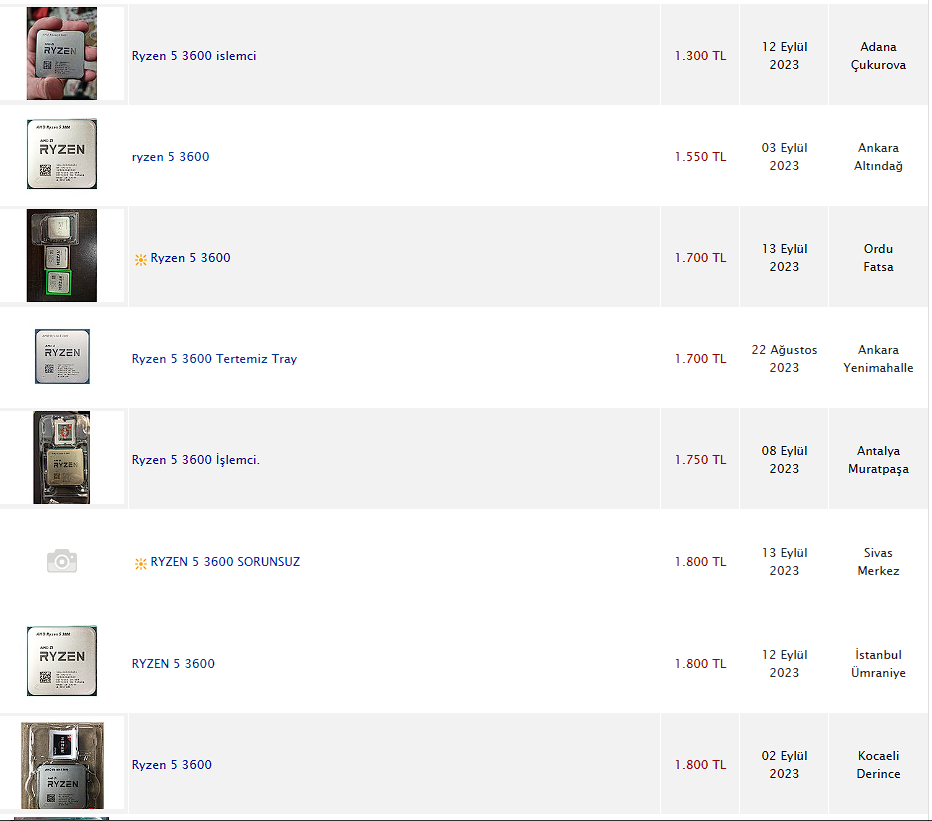This screenshot has width=932, height=821.
Task: Open thumbnail of hand-held Ryzen 5 3600 islemci
Action: click(x=62, y=54)
